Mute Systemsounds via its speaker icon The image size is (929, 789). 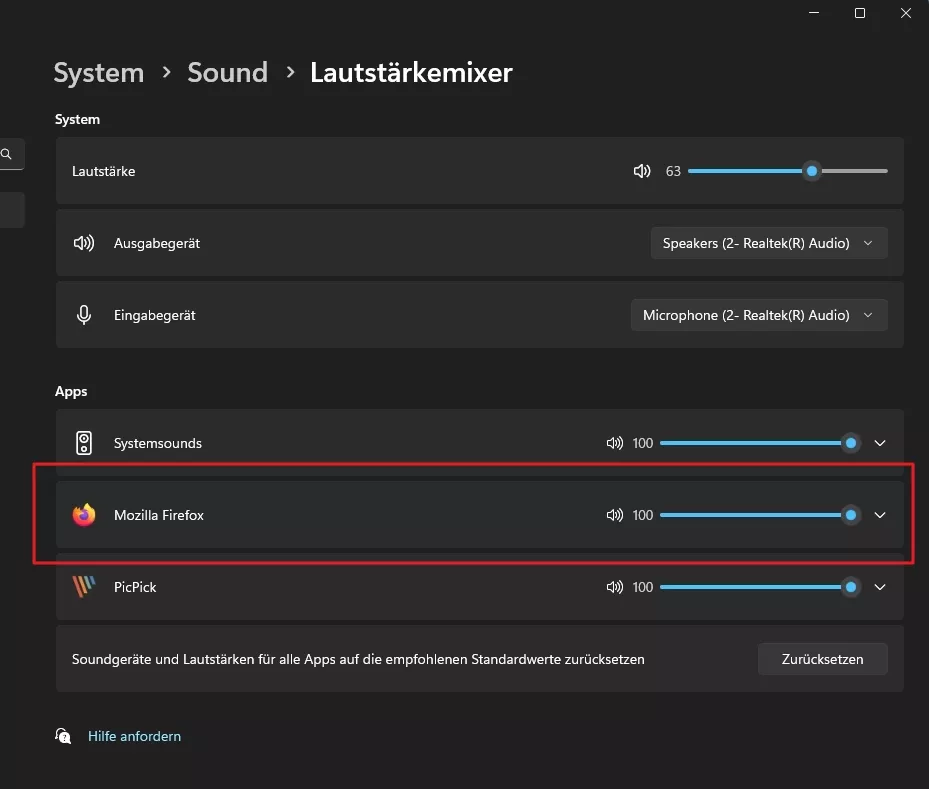pos(614,443)
